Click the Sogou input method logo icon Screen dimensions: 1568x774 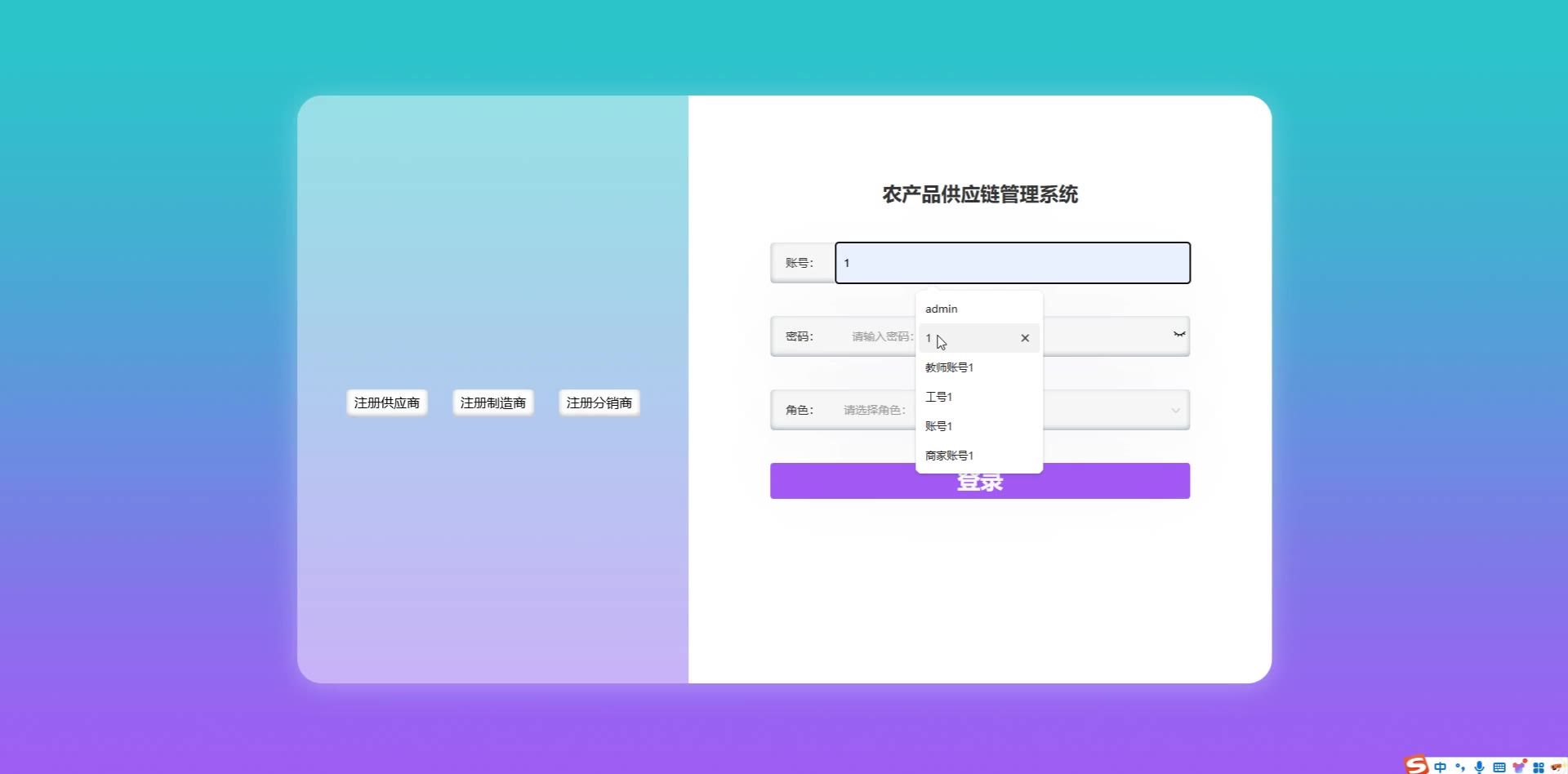[1417, 765]
